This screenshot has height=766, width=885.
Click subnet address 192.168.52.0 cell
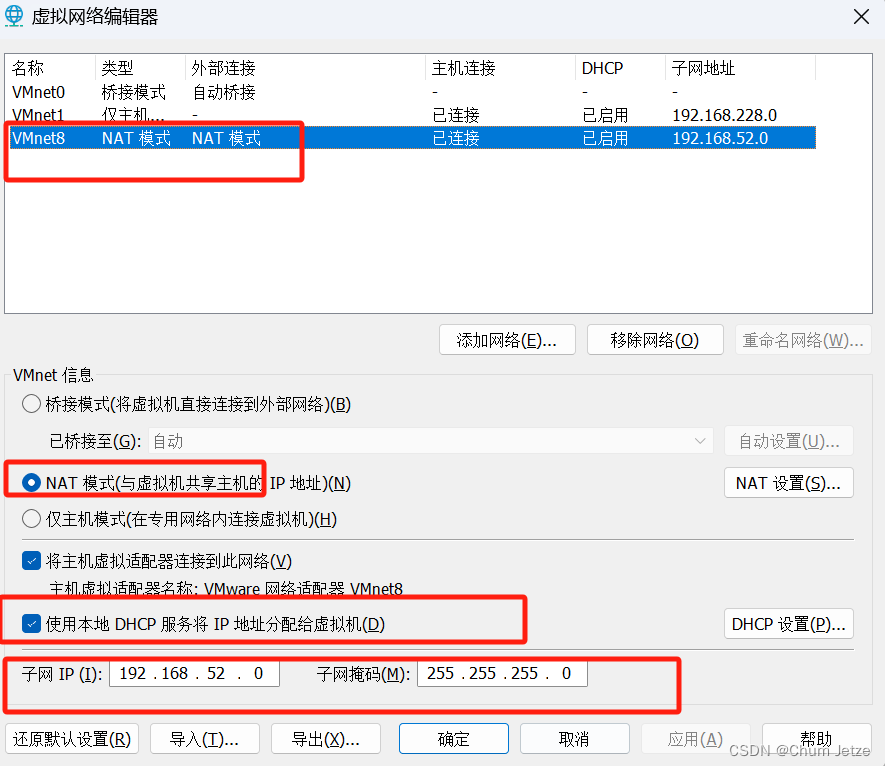pyautogui.click(x=720, y=138)
